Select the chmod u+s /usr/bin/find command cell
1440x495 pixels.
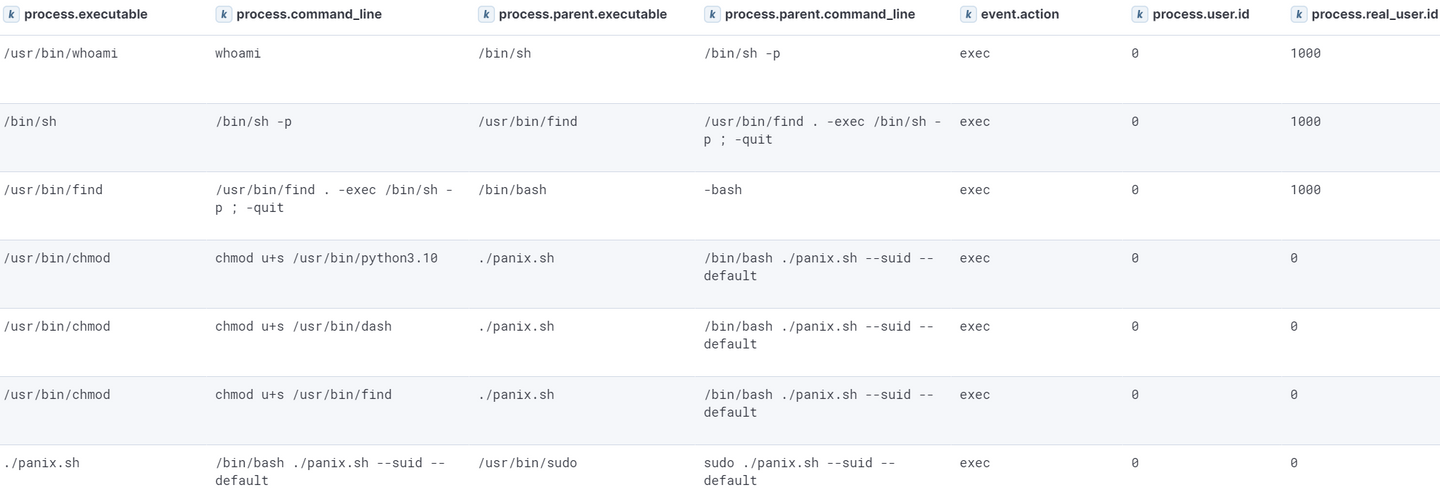pyautogui.click(x=303, y=395)
